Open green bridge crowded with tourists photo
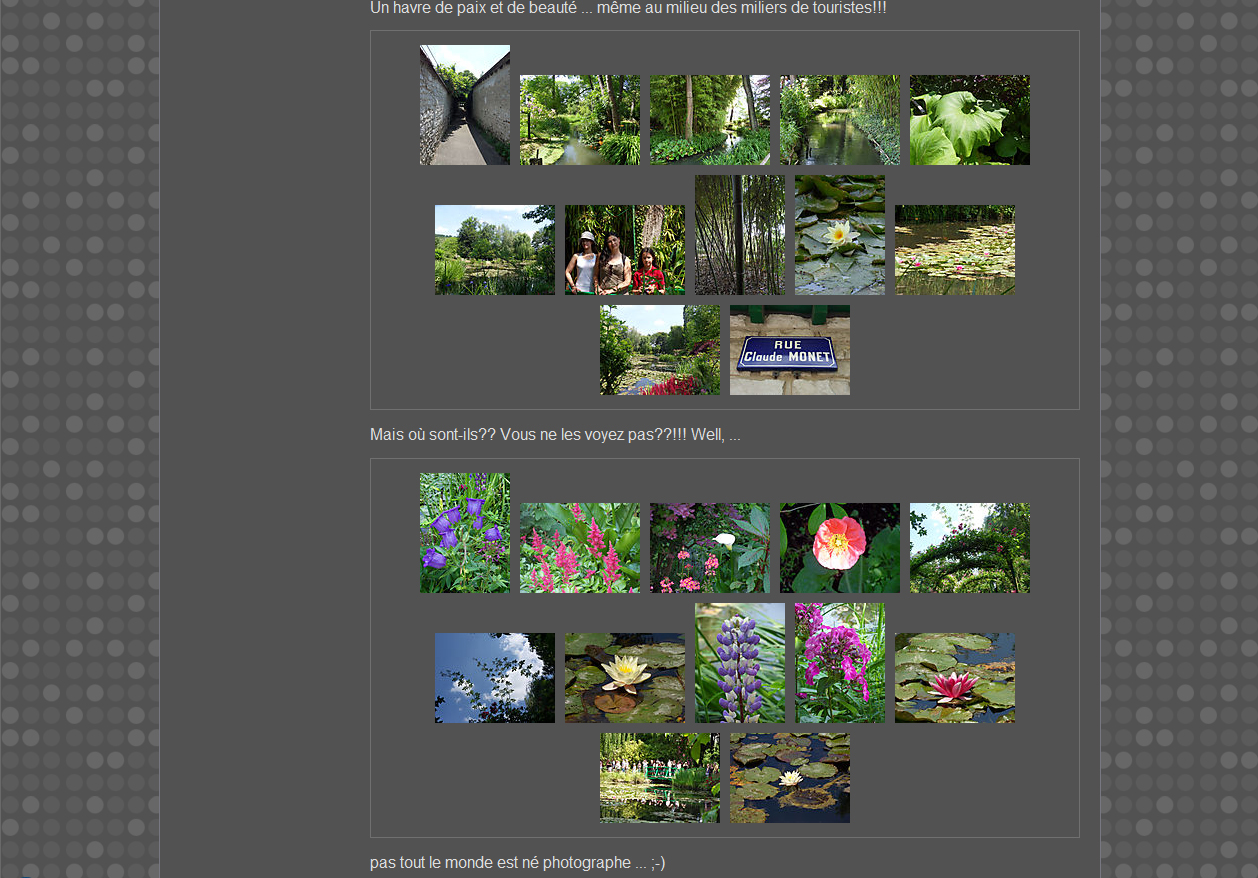The image size is (1258, 878). (x=659, y=778)
